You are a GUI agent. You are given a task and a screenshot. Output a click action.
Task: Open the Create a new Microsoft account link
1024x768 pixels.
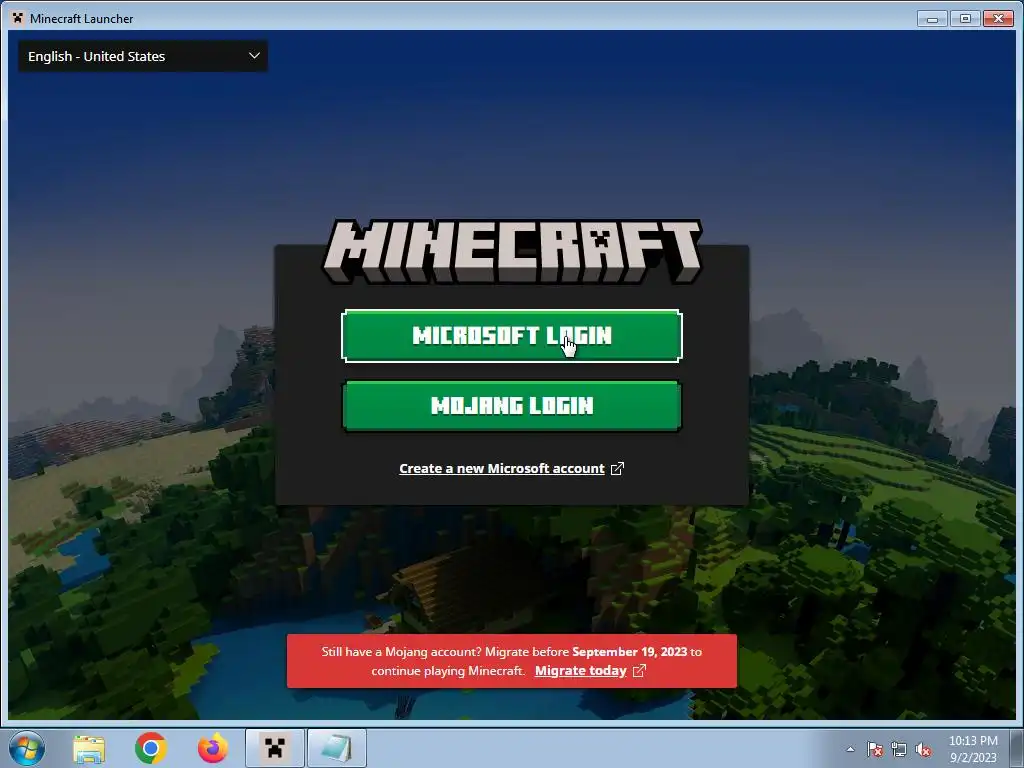pyautogui.click(x=502, y=468)
